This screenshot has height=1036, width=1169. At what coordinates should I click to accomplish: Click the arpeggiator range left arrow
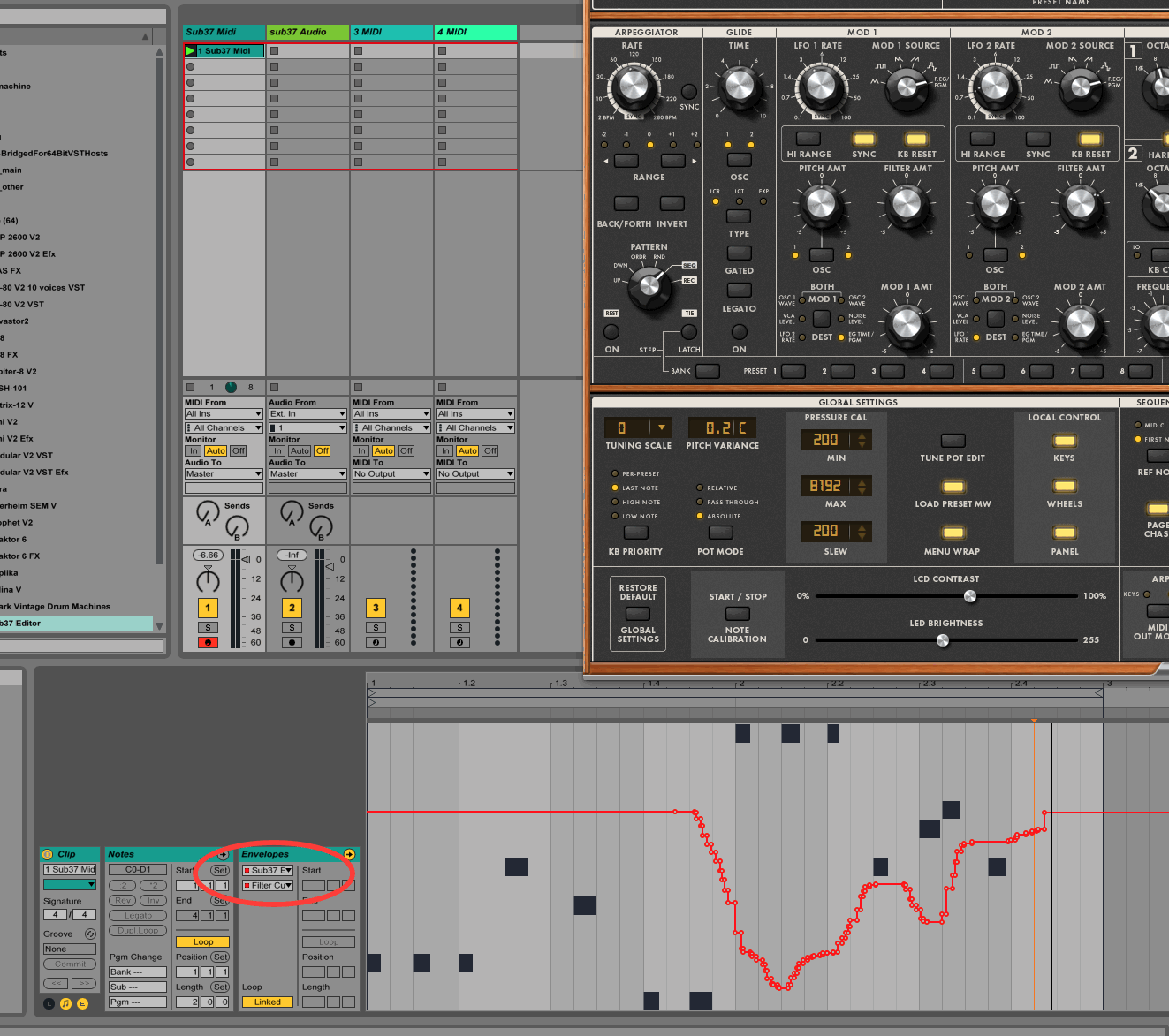click(x=605, y=161)
